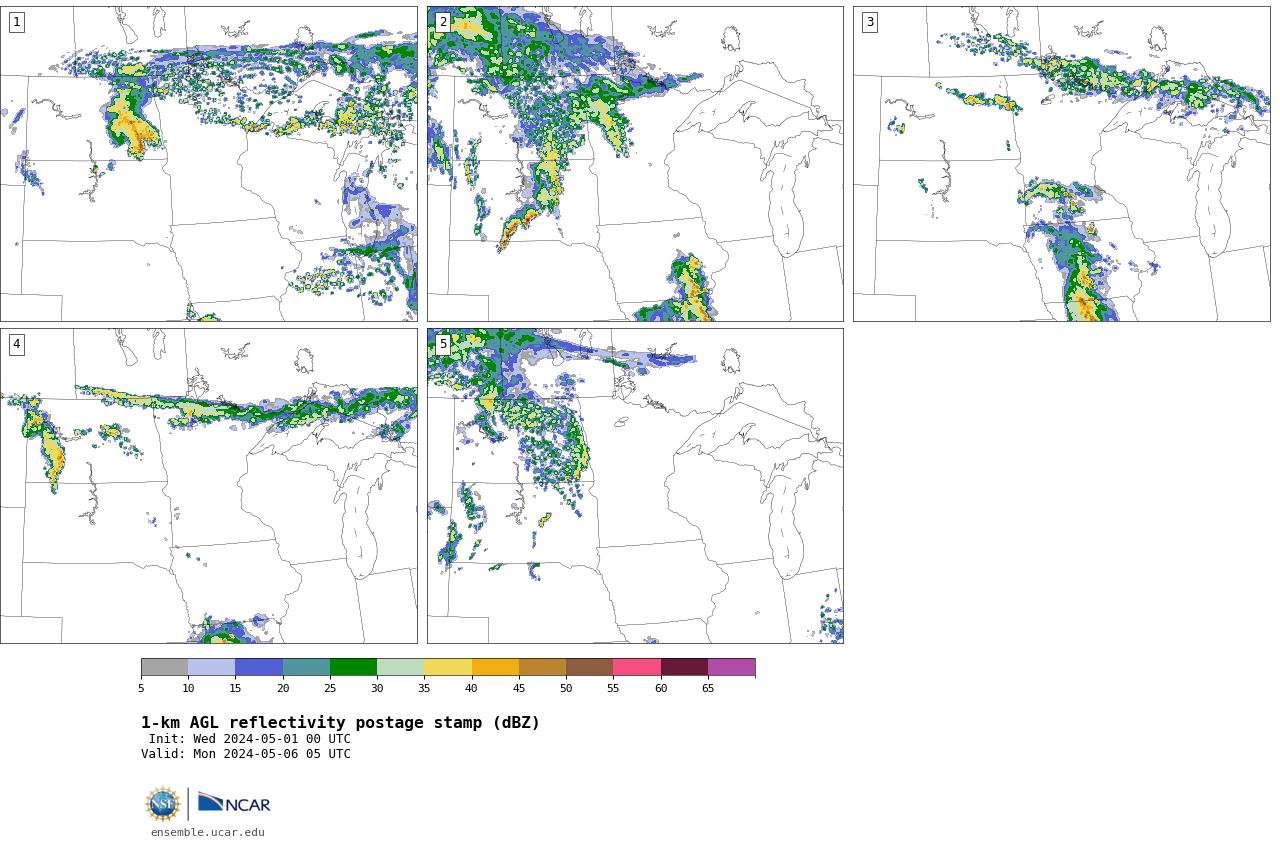The height and width of the screenshot is (844, 1280).
Task: Click the blue 15-20 dBZ swatch
Action: [259, 667]
